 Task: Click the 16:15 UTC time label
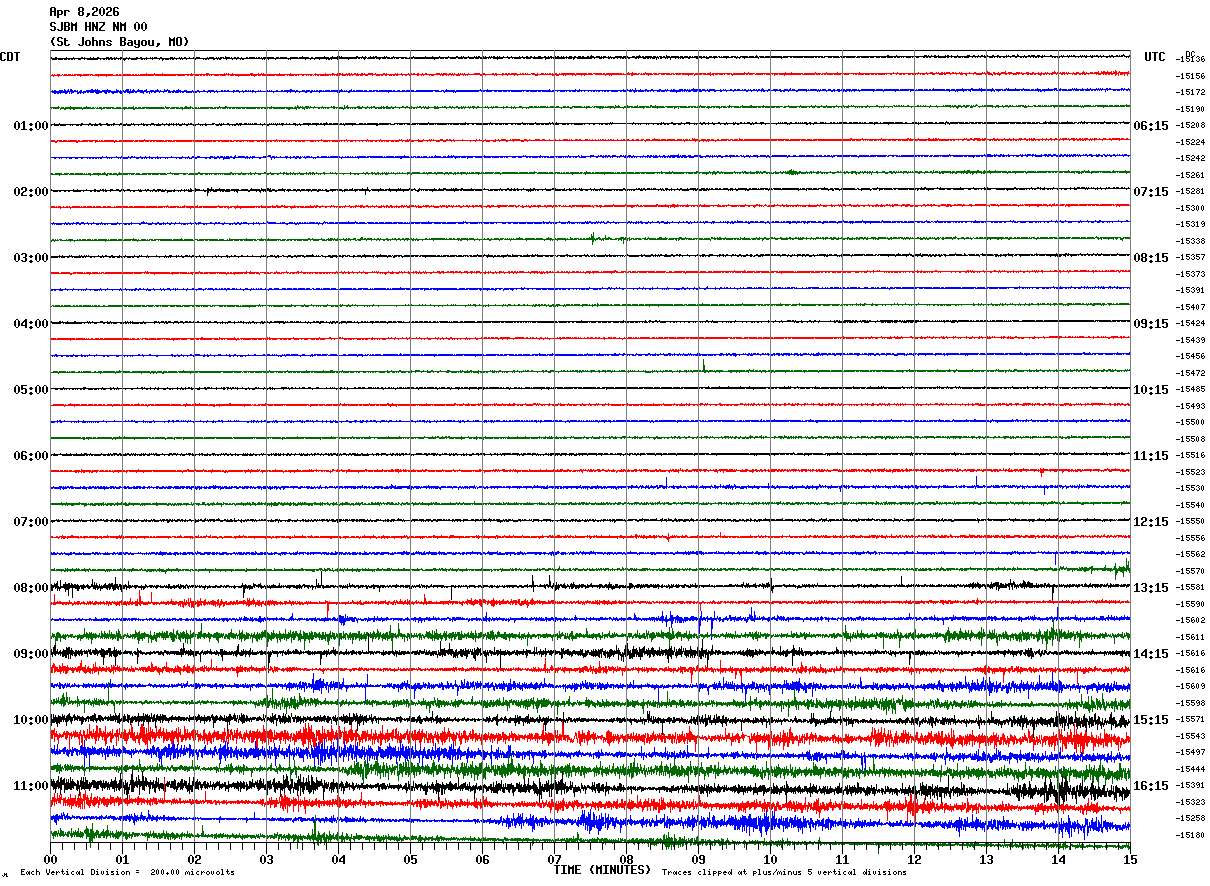pos(1151,786)
